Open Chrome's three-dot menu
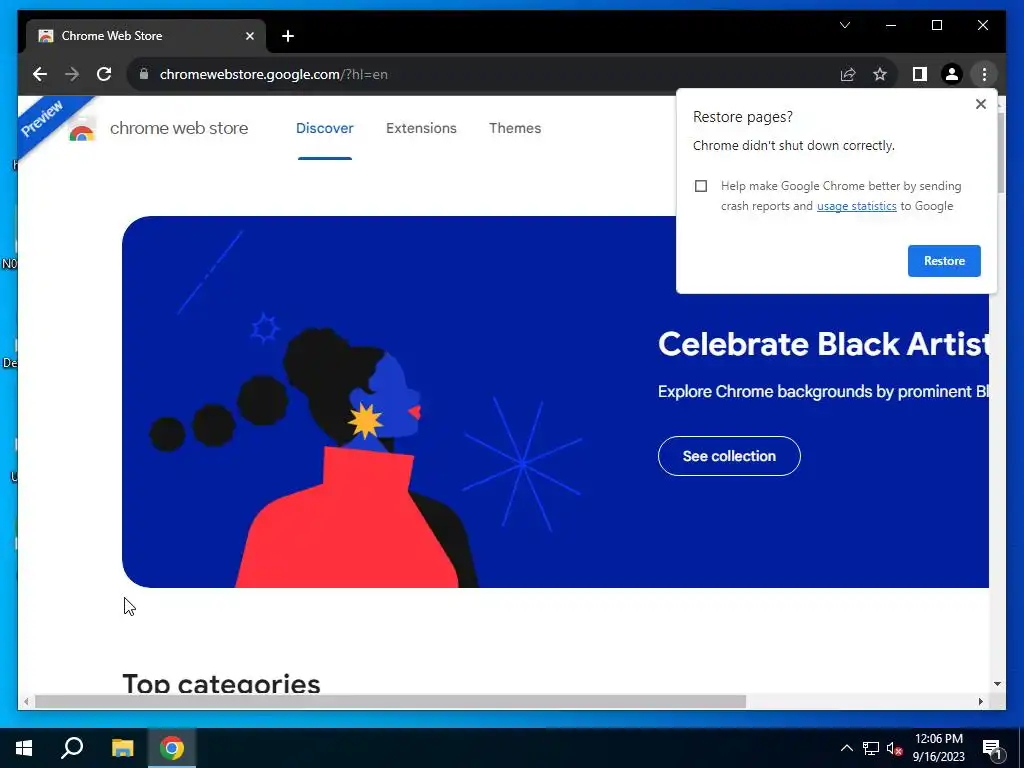Image resolution: width=1024 pixels, height=768 pixels. [984, 74]
